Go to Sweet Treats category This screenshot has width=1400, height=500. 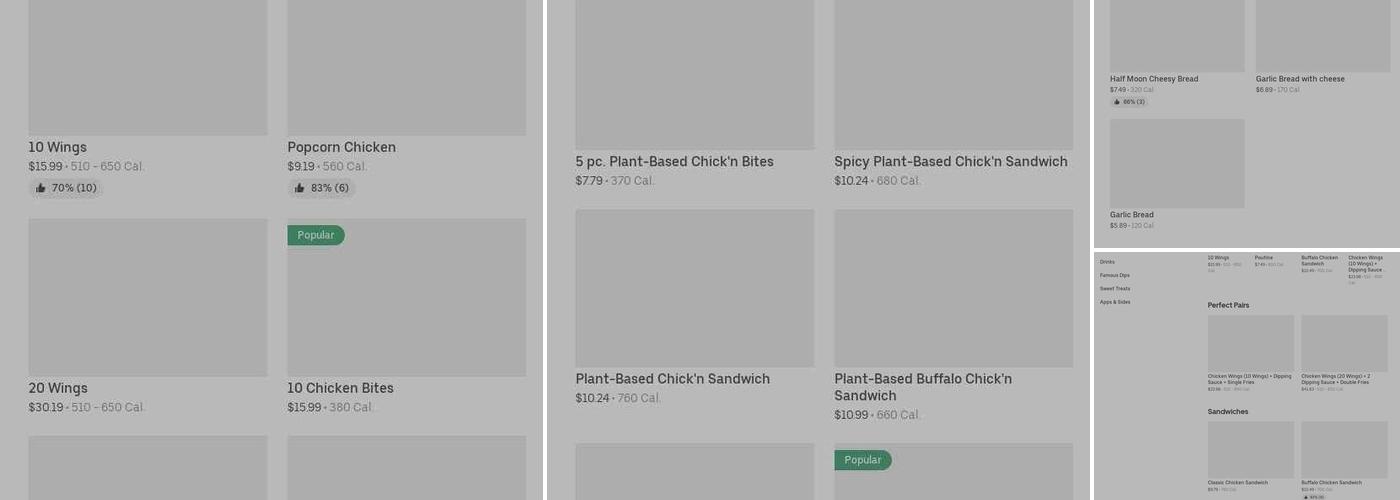(1115, 288)
